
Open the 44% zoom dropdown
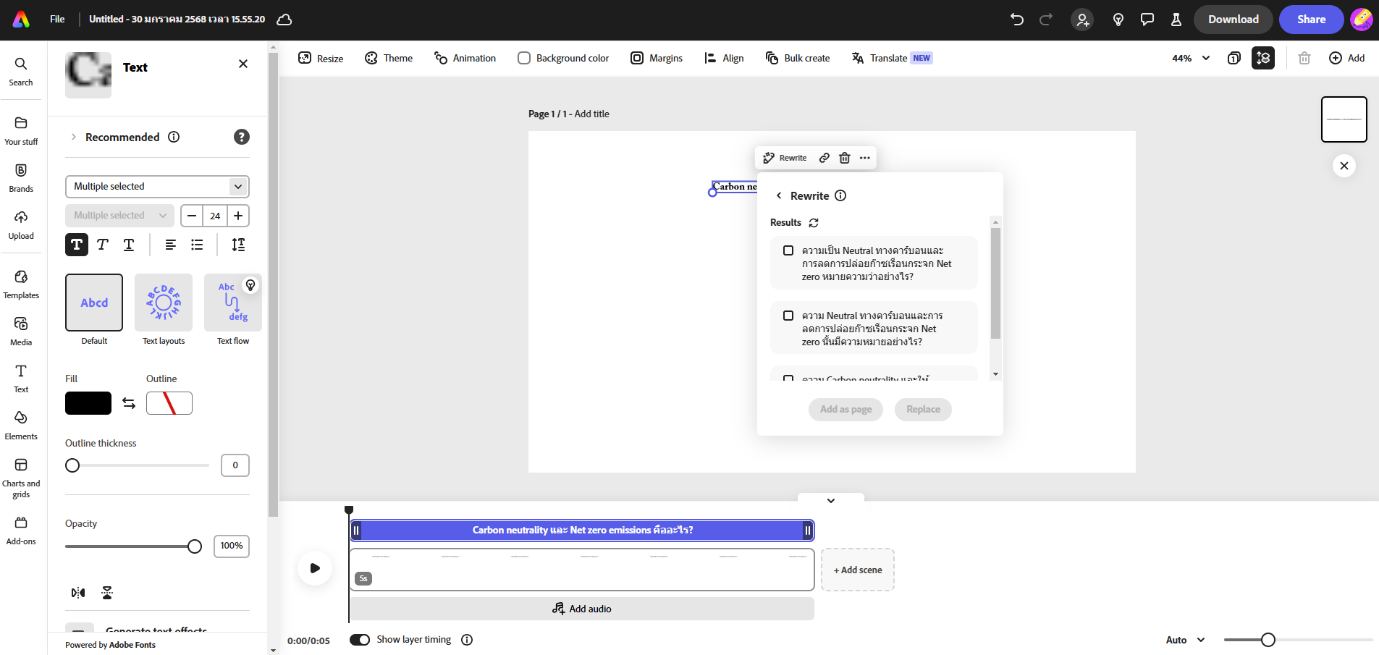1190,58
